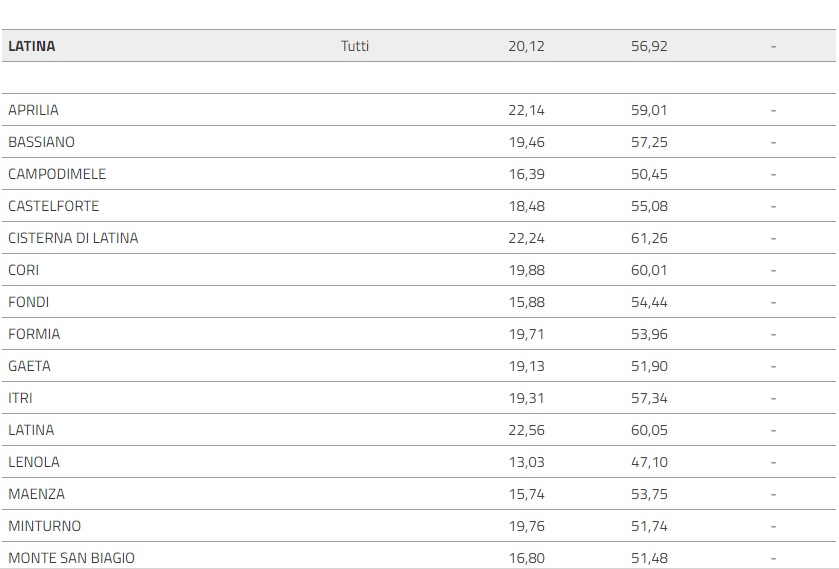Open the MONTE SAN BIAGIO entry

point(71,558)
